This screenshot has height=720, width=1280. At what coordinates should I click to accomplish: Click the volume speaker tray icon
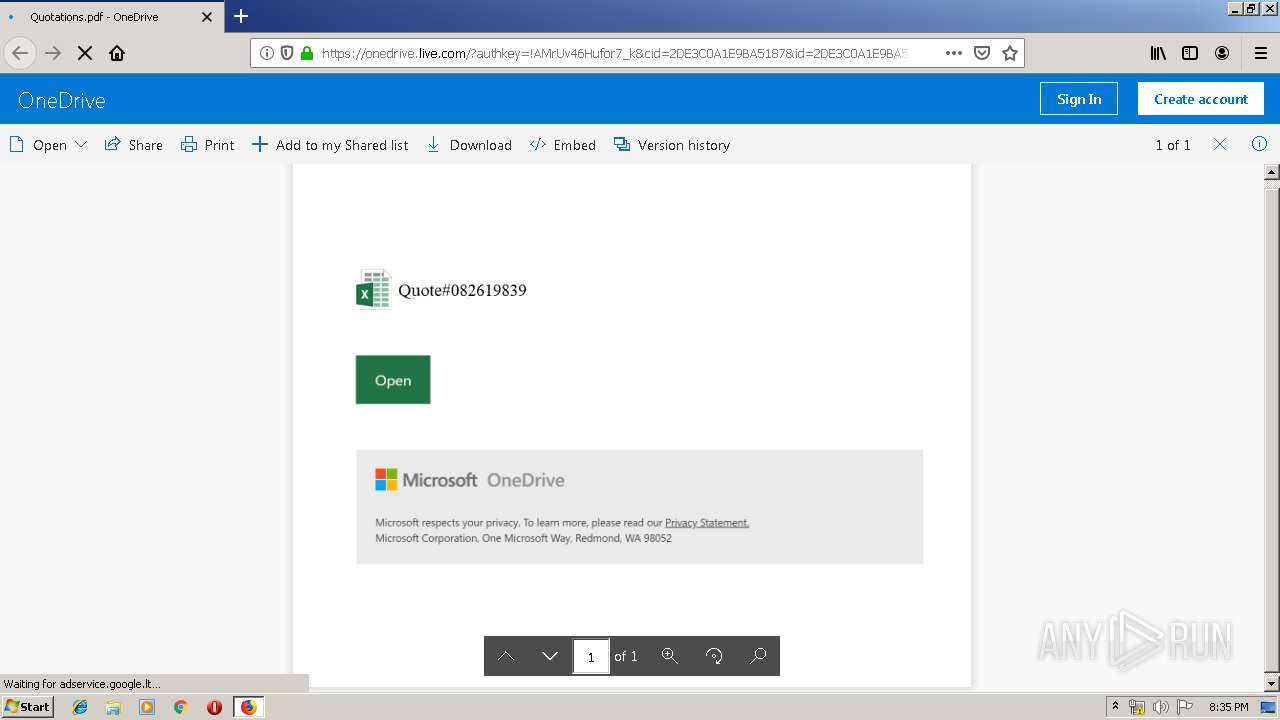[1160, 707]
